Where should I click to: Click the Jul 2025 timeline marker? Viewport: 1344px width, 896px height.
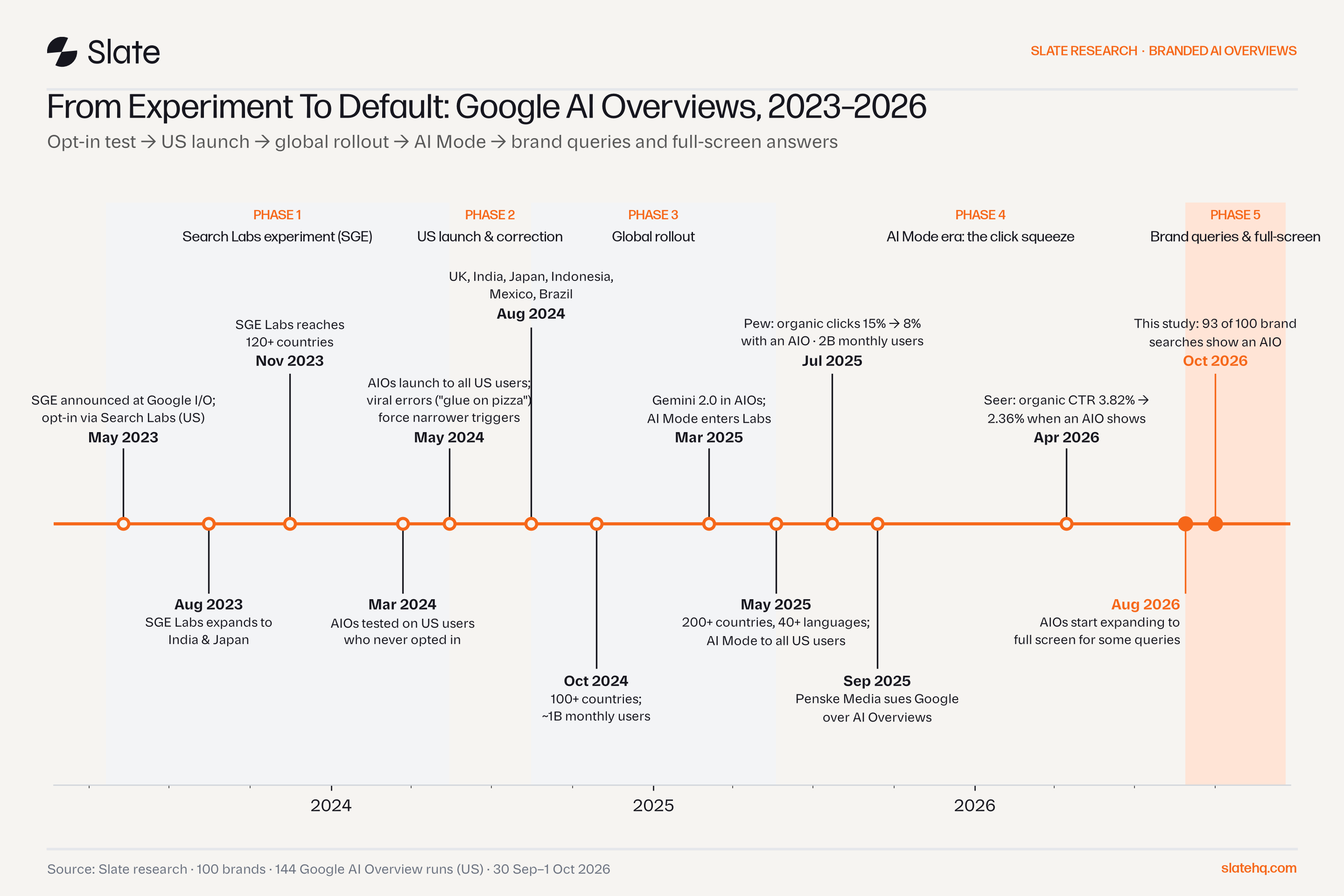point(832,524)
